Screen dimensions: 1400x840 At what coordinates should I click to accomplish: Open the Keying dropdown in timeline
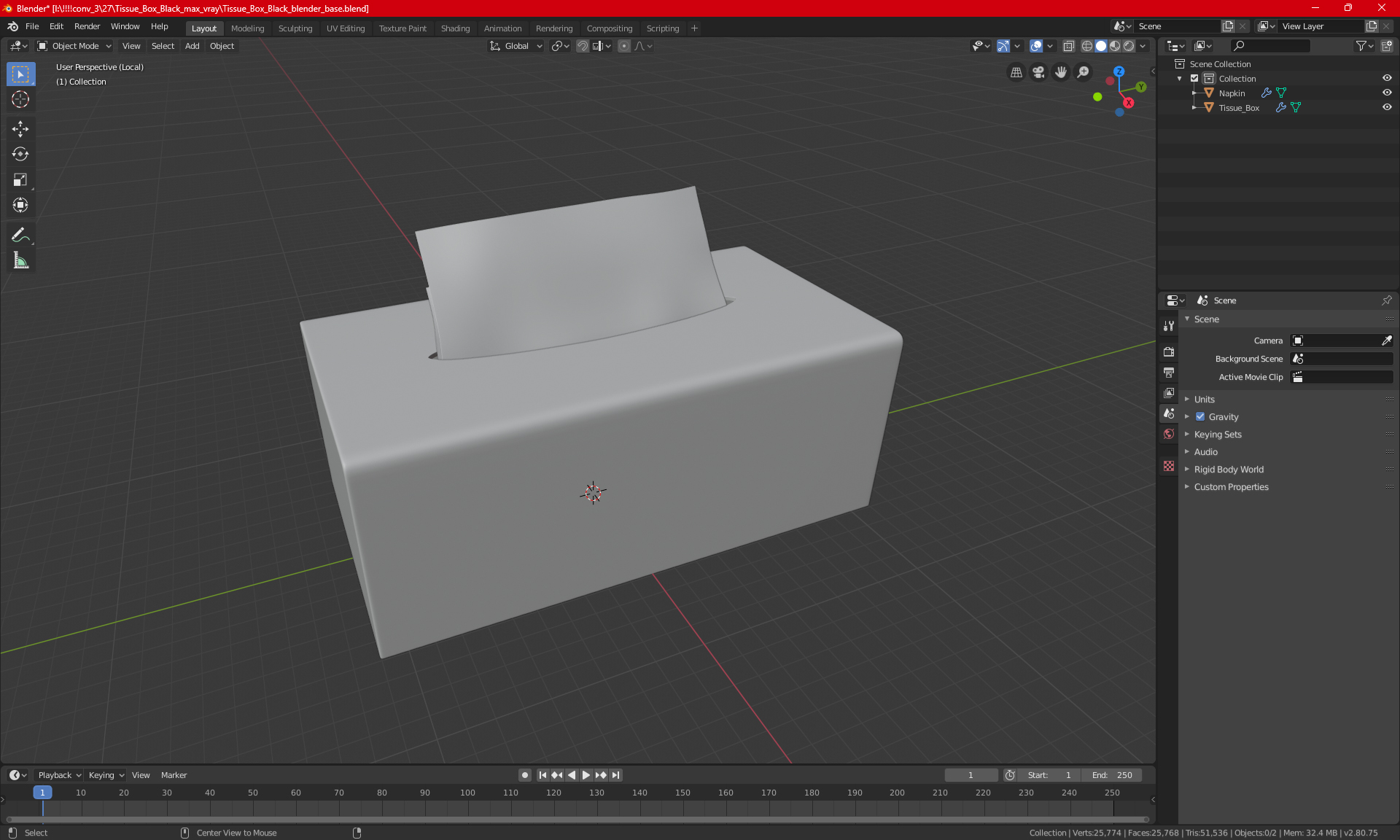(x=106, y=775)
